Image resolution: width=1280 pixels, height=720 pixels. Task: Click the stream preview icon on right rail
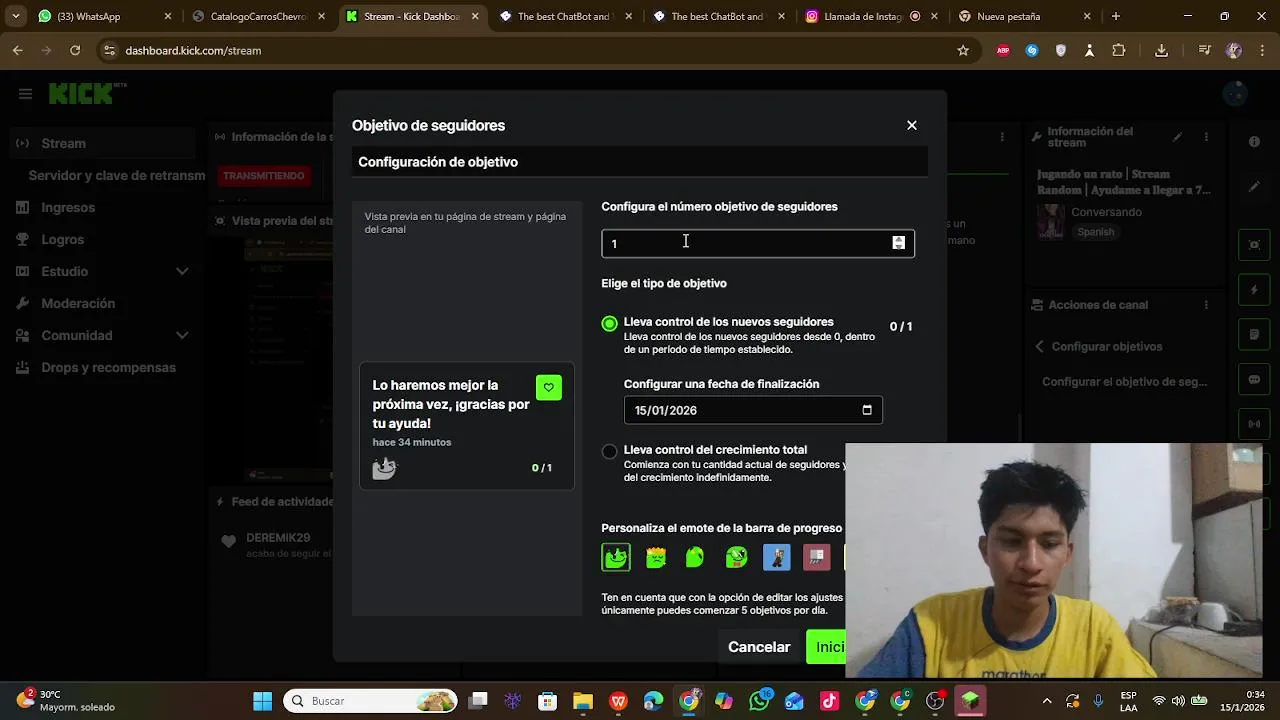(1254, 244)
